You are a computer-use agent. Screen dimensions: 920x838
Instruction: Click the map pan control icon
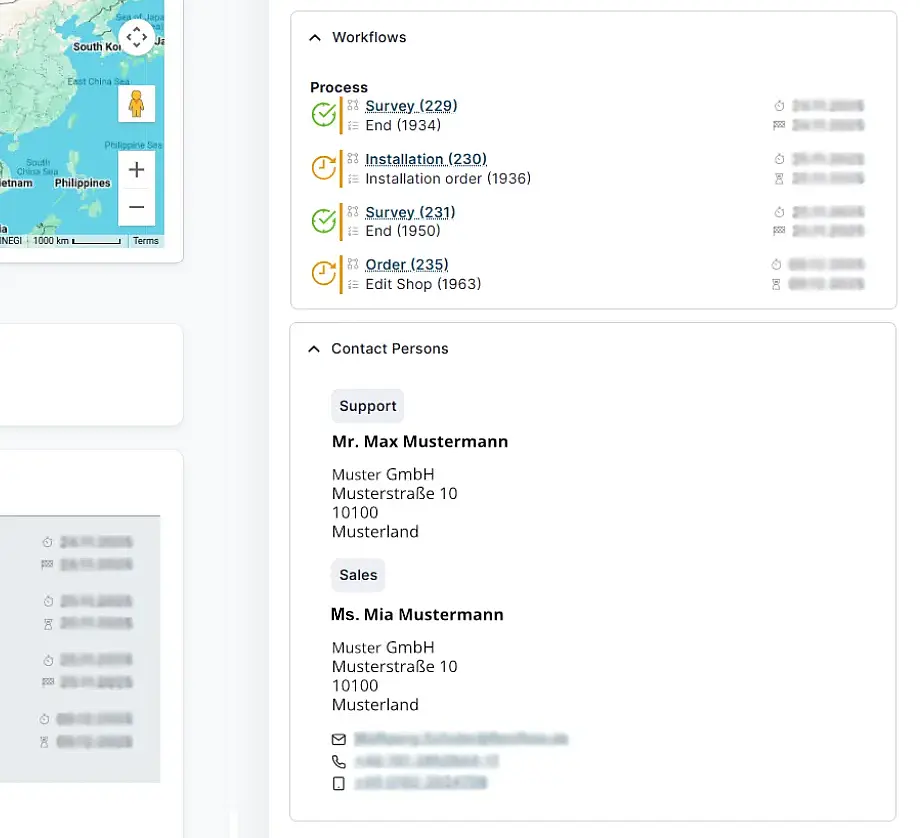pyautogui.click(x=136, y=36)
